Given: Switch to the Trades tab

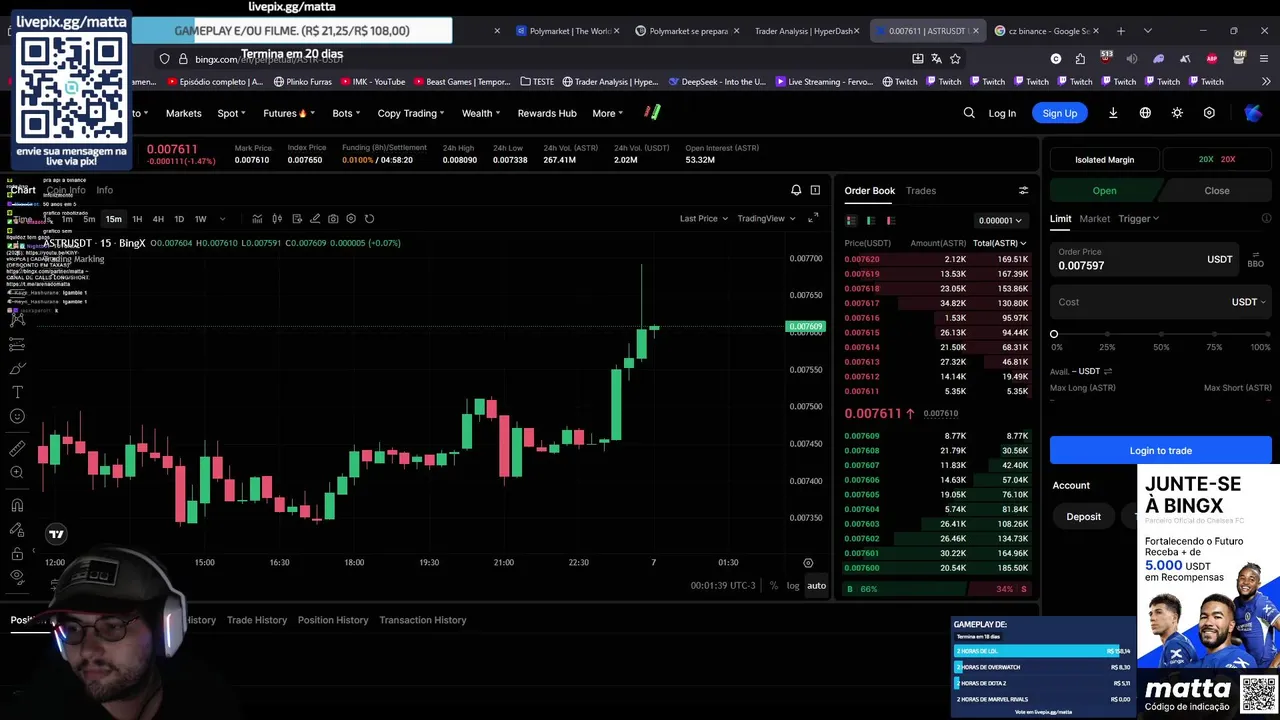Looking at the screenshot, I should pyautogui.click(x=921, y=190).
